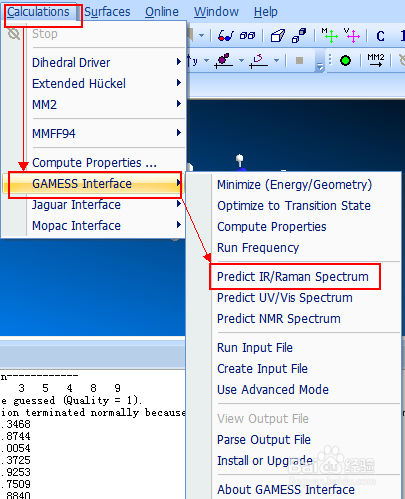Open dropdown beside rotate dihedral icon

click(x=241, y=61)
